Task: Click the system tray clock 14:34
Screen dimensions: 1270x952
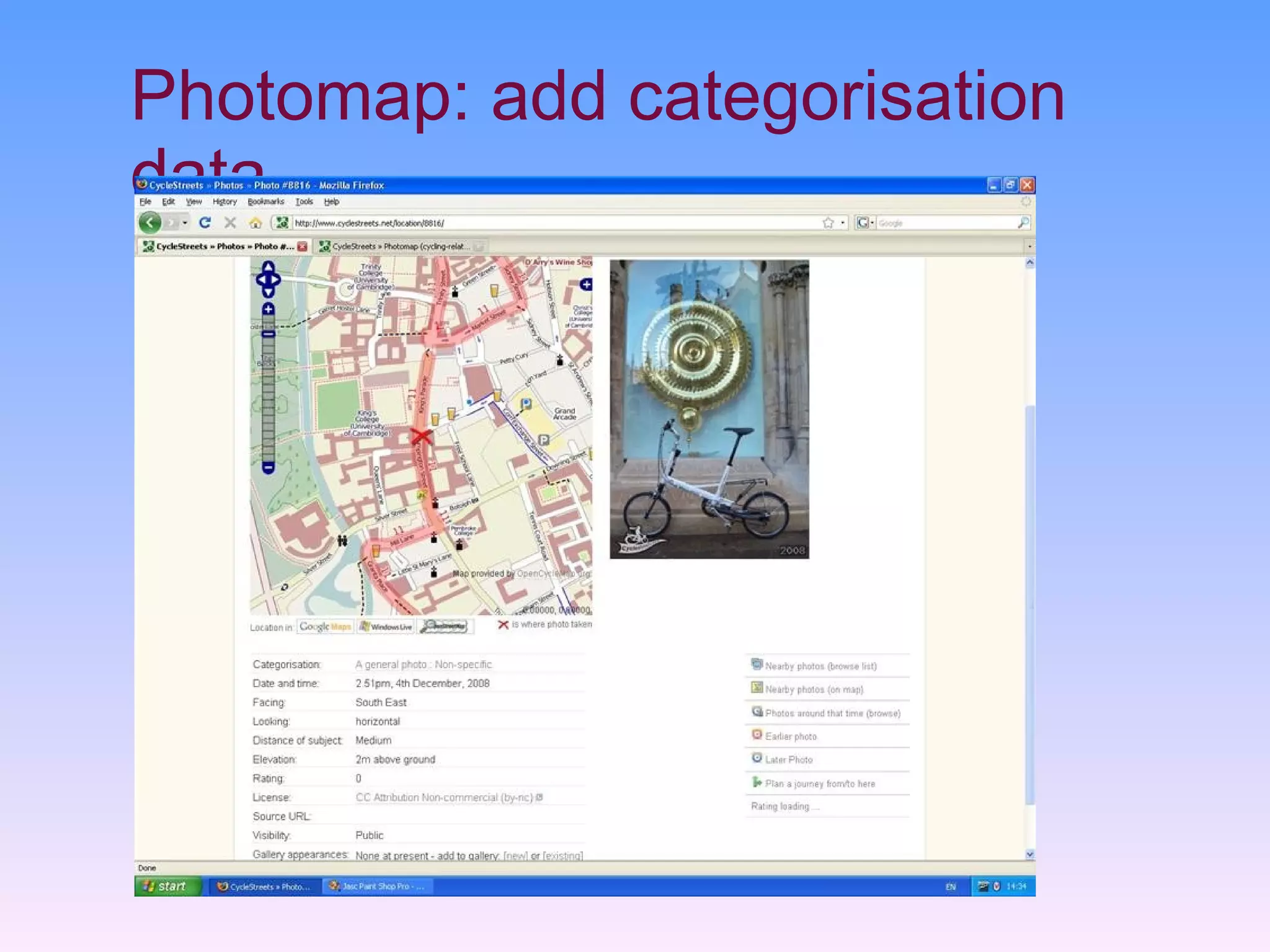Action: (x=1016, y=886)
